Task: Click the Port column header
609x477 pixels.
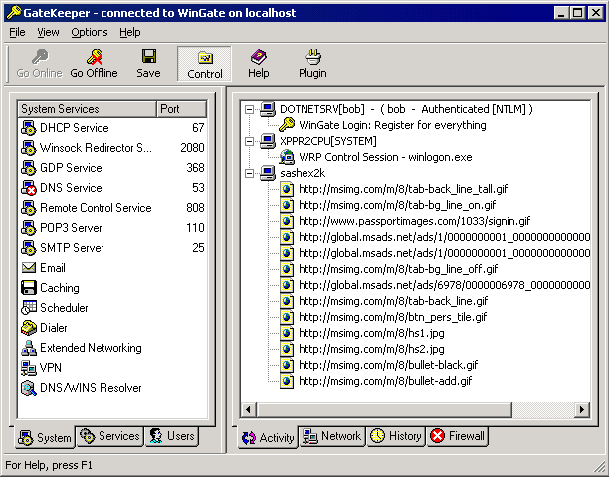Action: 181,109
